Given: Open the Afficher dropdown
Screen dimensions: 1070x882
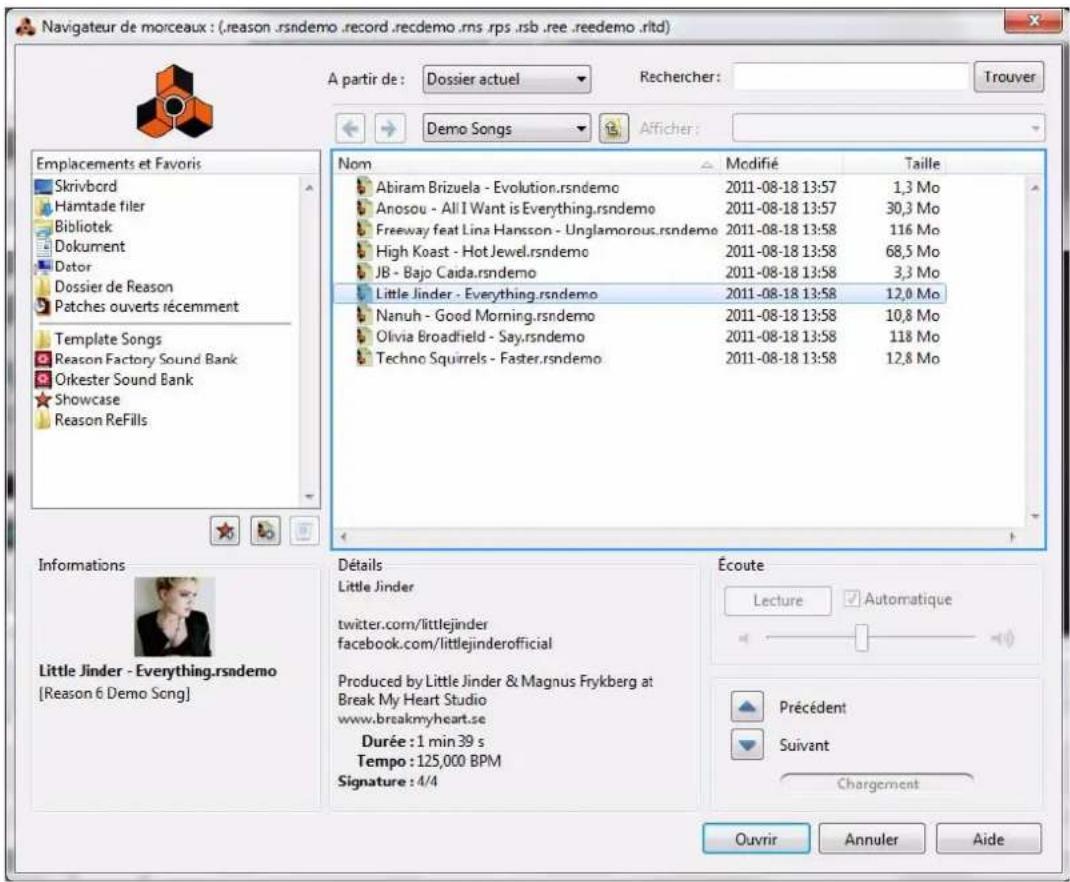Looking at the screenshot, I should tap(888, 128).
